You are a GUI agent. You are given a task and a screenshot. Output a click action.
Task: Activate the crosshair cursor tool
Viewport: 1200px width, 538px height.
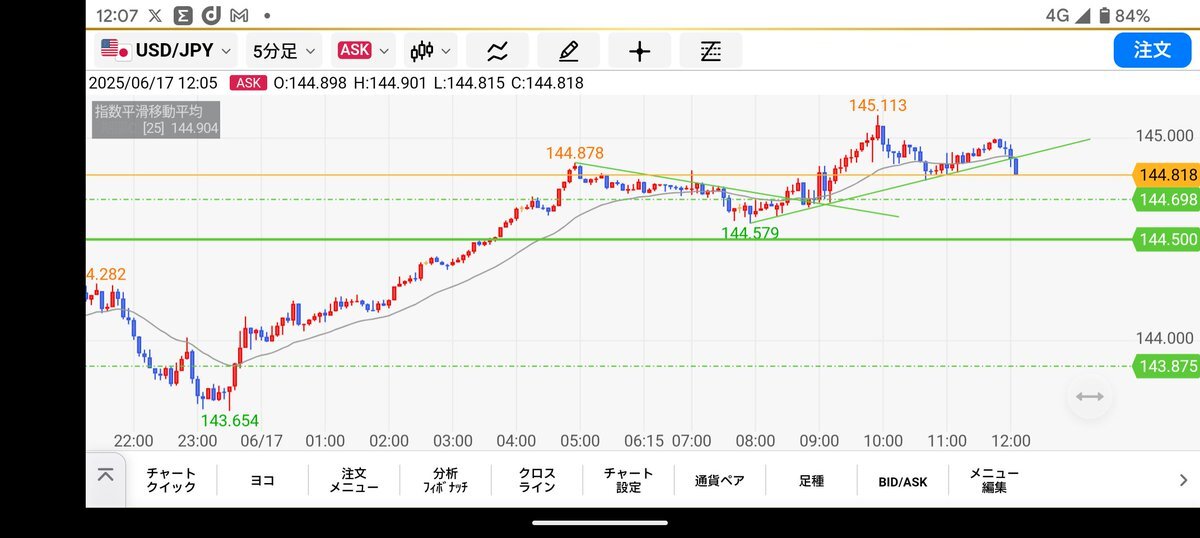point(639,50)
